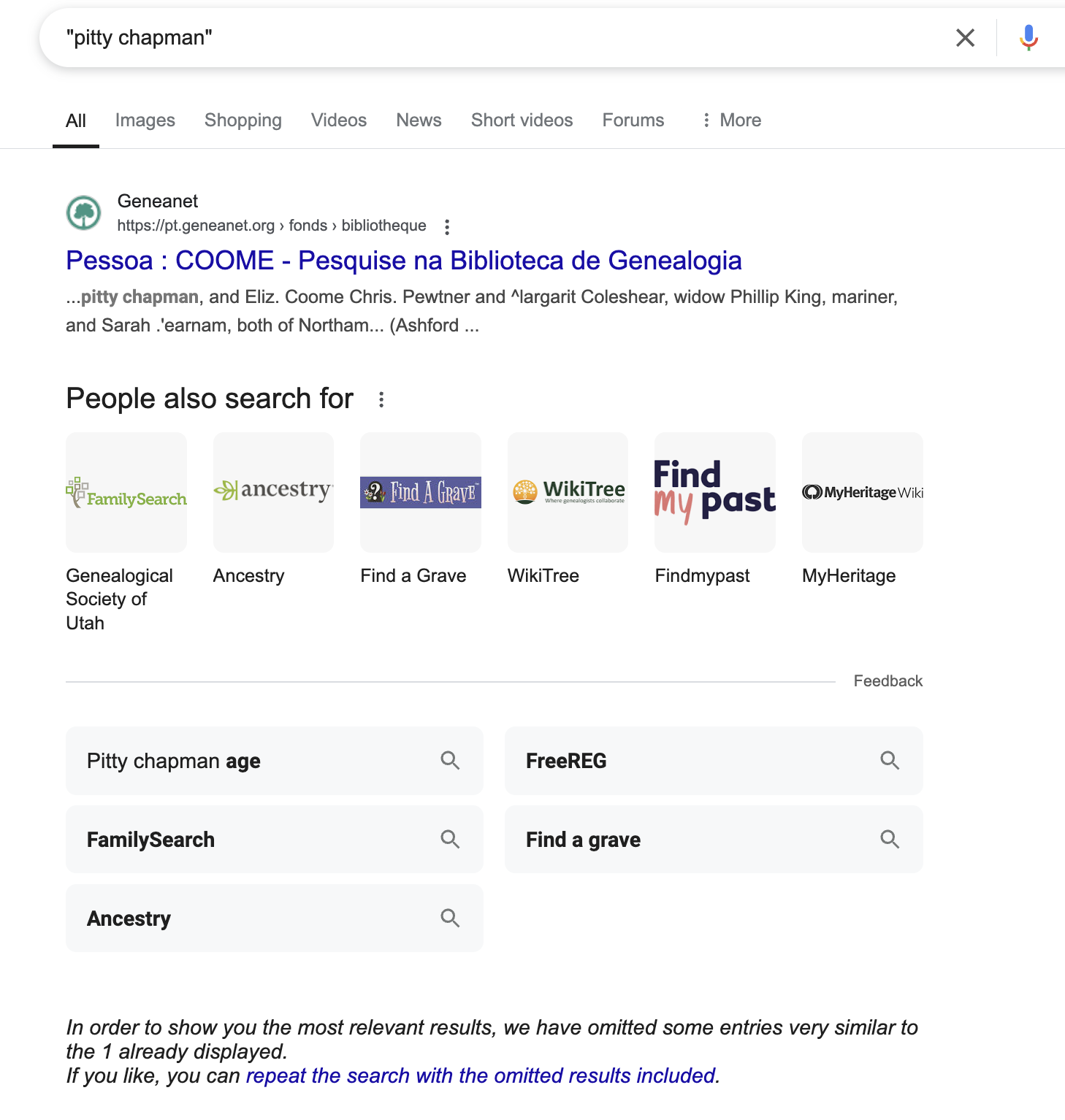
Task: Start voice search with microphone icon
Action: [1028, 37]
